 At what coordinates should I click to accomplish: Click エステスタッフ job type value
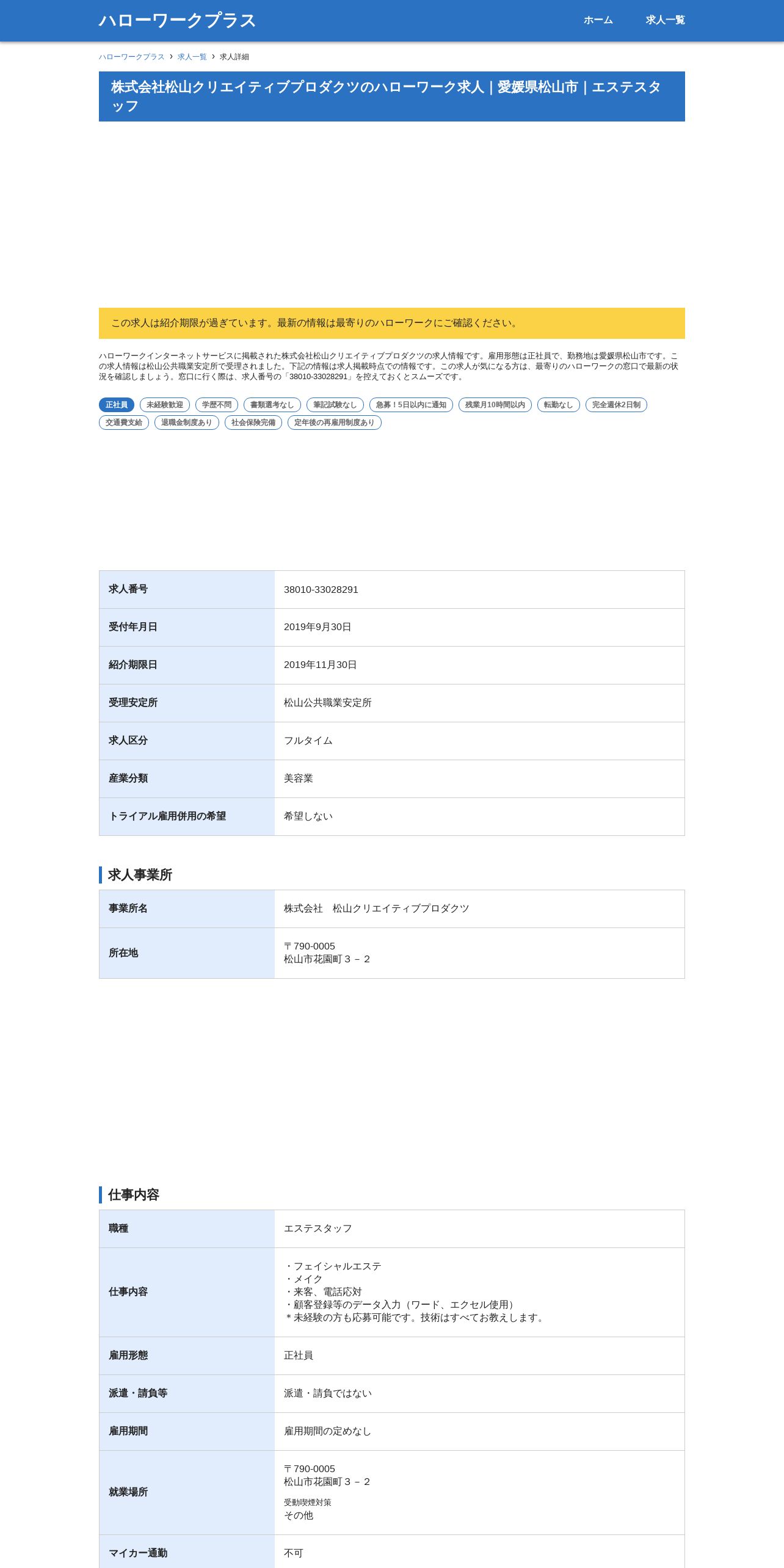(x=318, y=1229)
